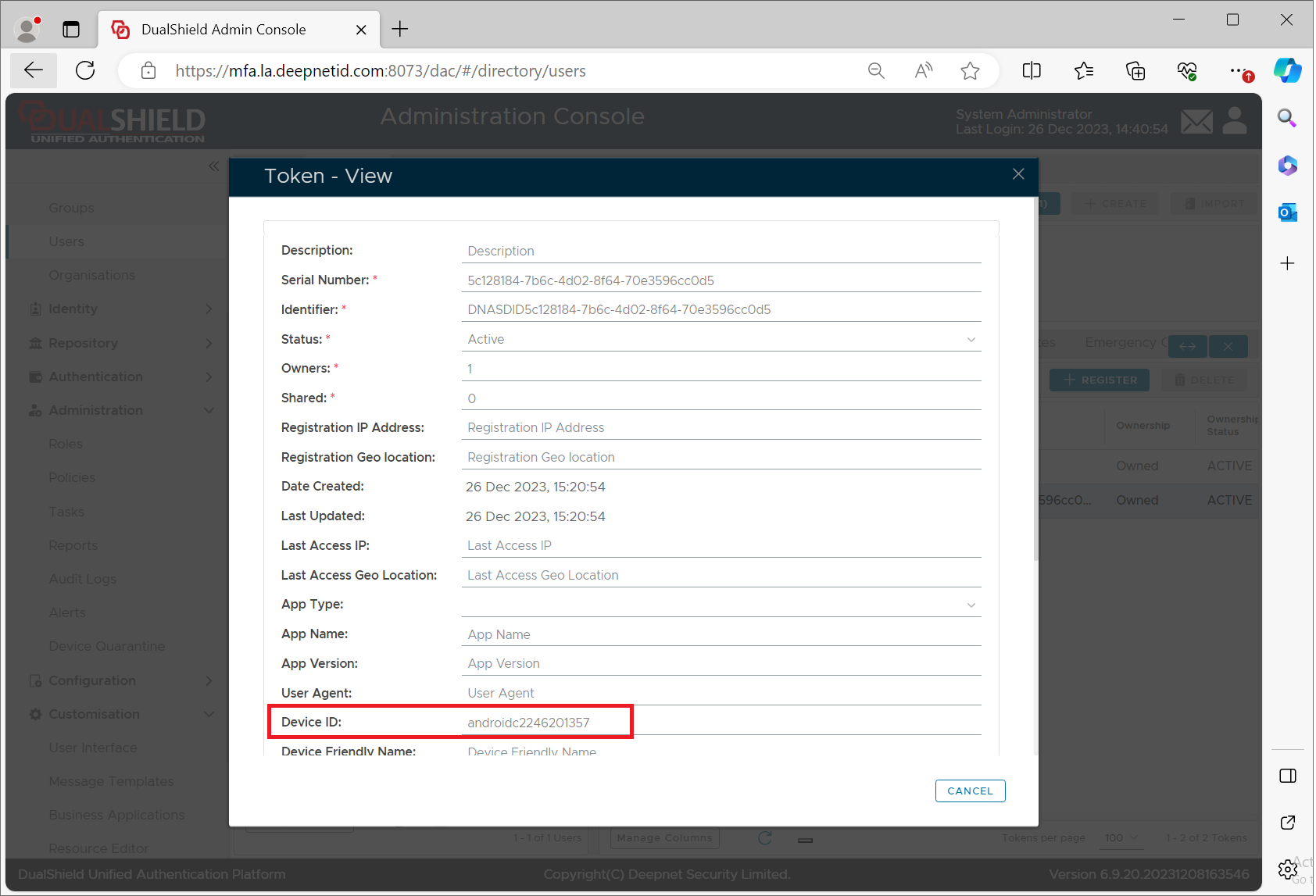Viewport: 1316px width, 896px height.
Task: Click the Cancel button
Action: [969, 791]
